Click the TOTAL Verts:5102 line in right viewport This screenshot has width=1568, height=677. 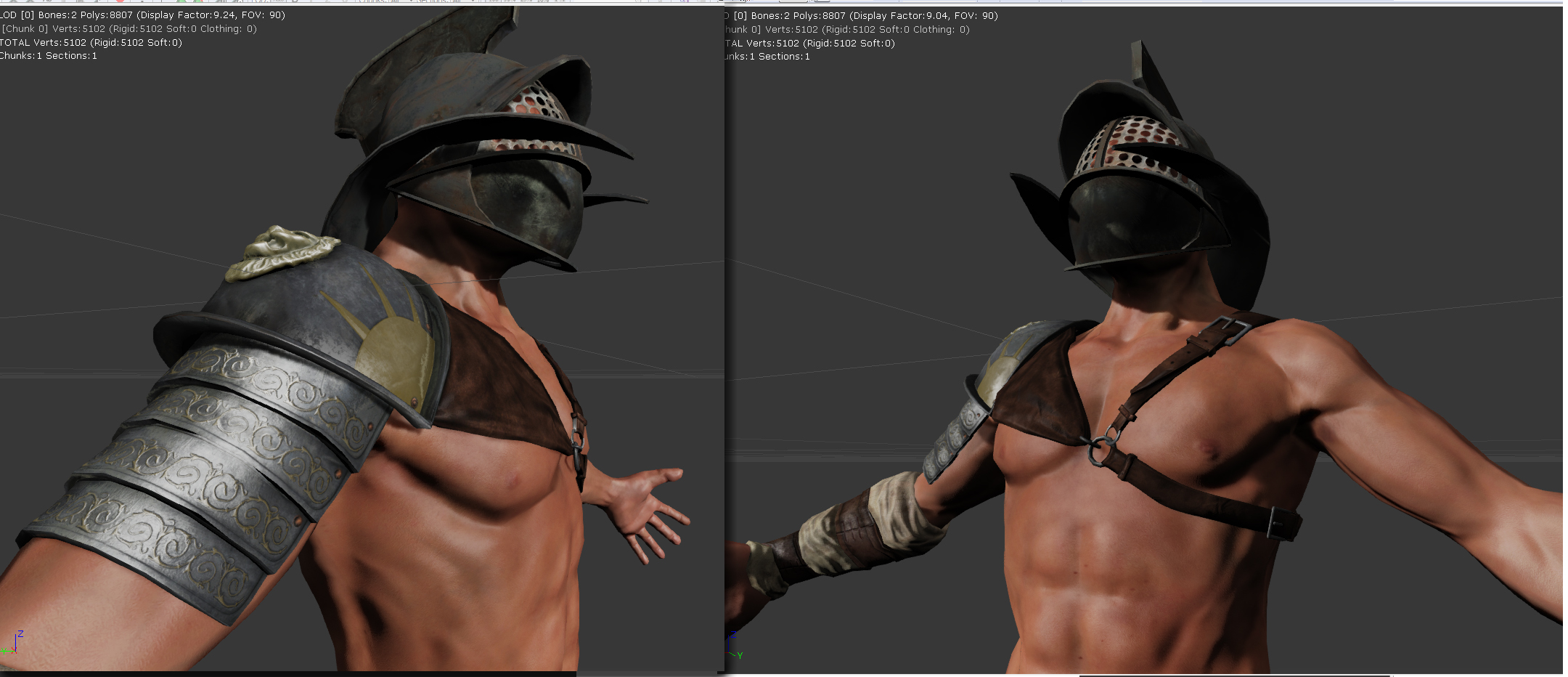(x=810, y=44)
